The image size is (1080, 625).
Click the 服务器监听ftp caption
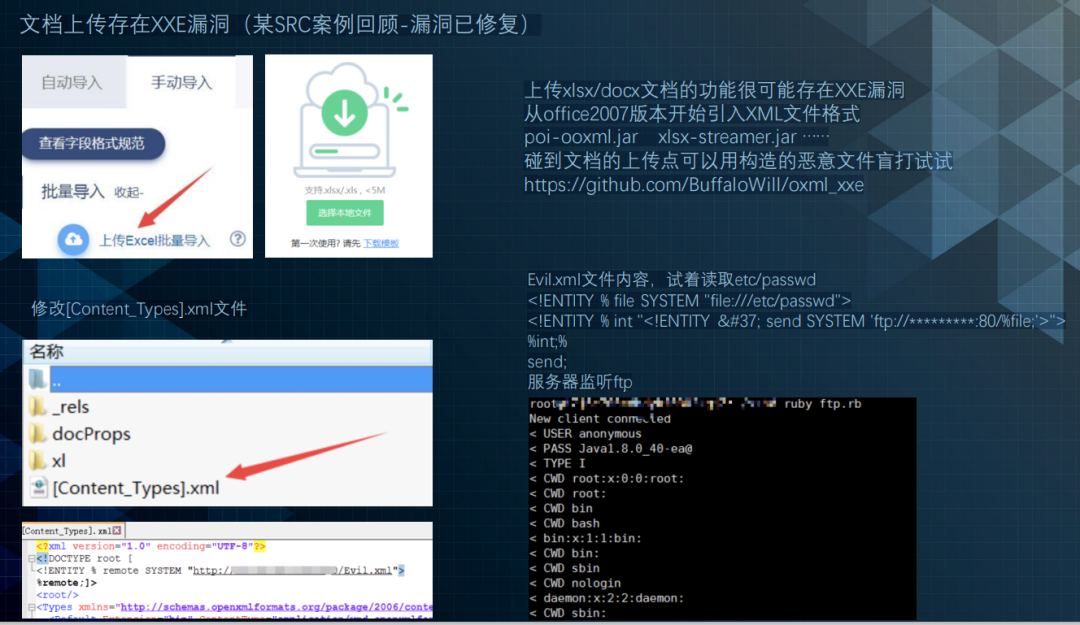(580, 382)
